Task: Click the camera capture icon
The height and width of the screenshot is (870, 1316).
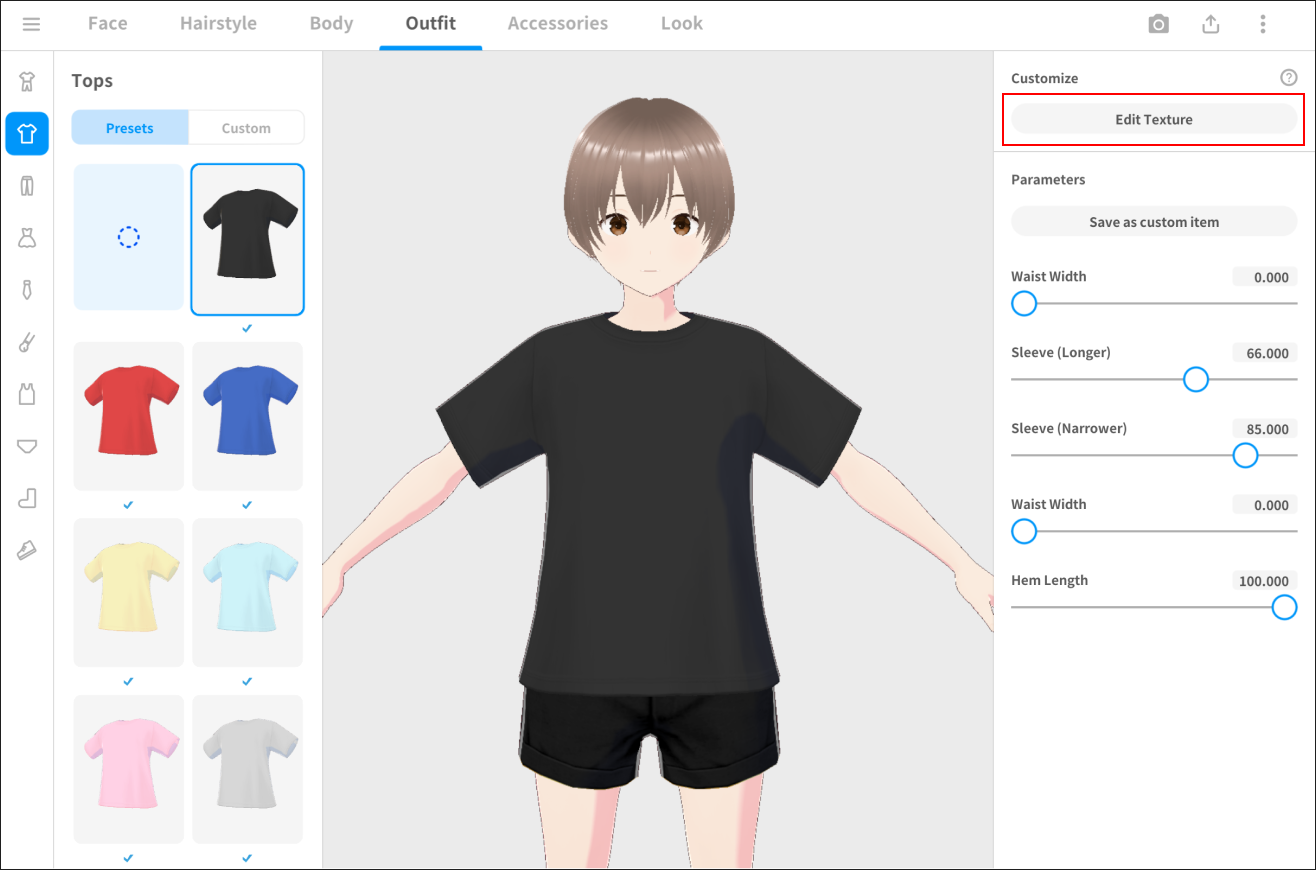Action: [x=1158, y=24]
